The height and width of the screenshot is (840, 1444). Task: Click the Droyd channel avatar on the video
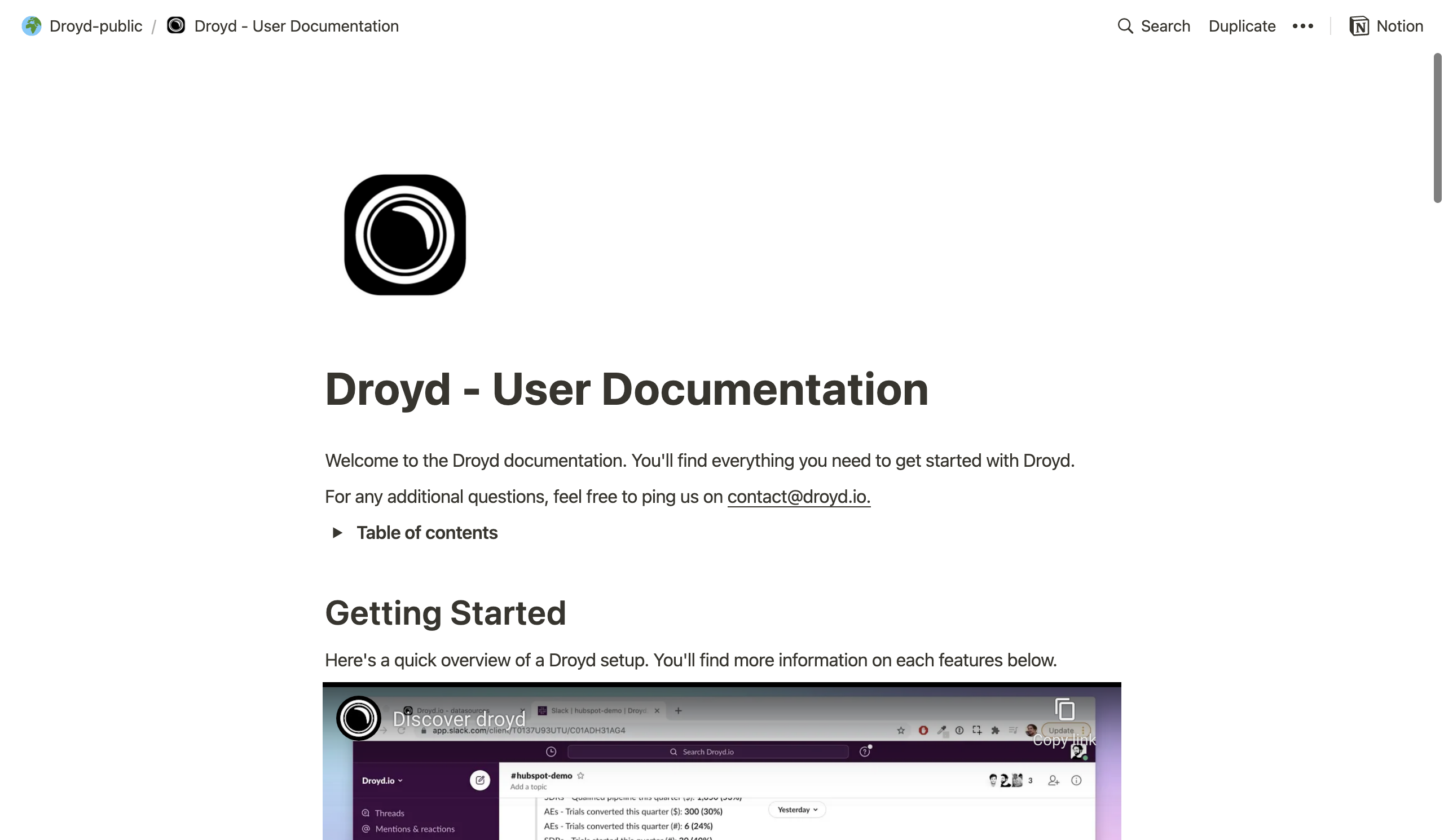click(359, 718)
